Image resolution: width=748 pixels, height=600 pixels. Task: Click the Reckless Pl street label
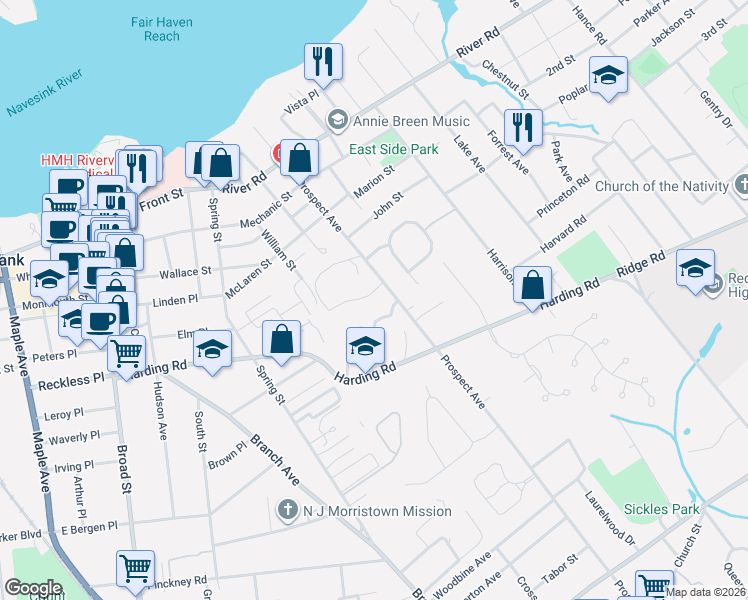[71, 382]
